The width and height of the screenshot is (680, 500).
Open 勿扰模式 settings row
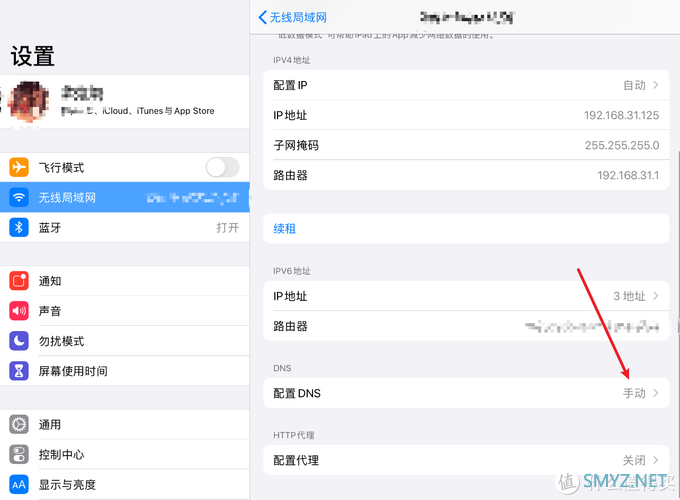tap(125, 341)
